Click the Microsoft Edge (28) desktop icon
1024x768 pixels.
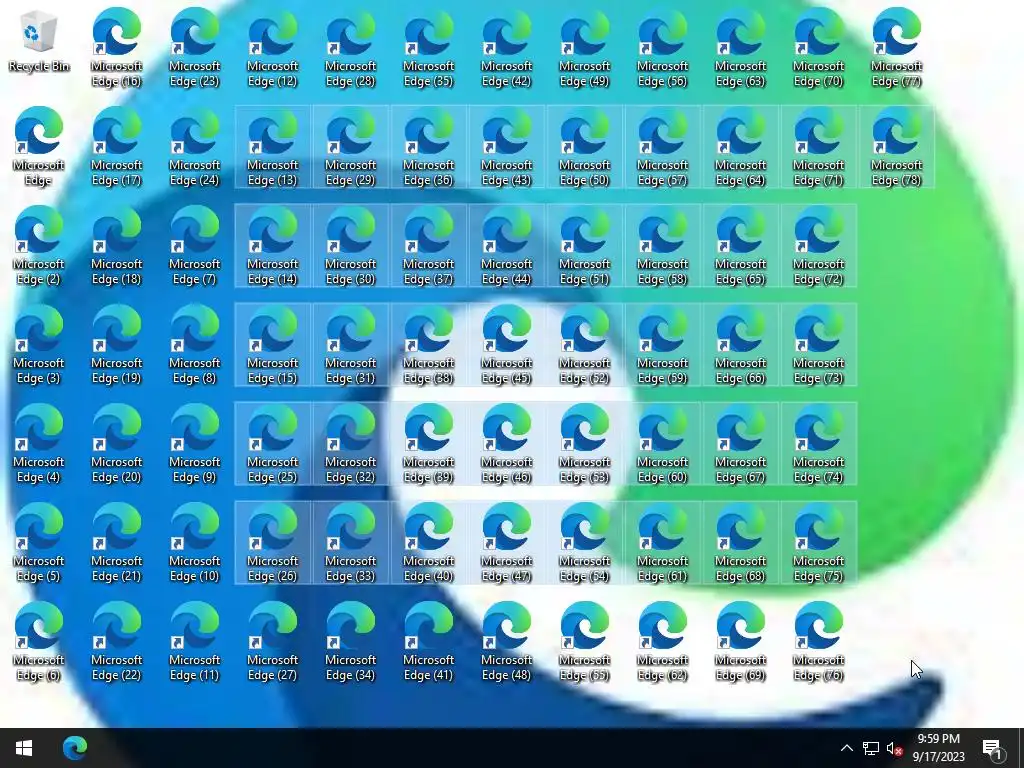coord(351,48)
